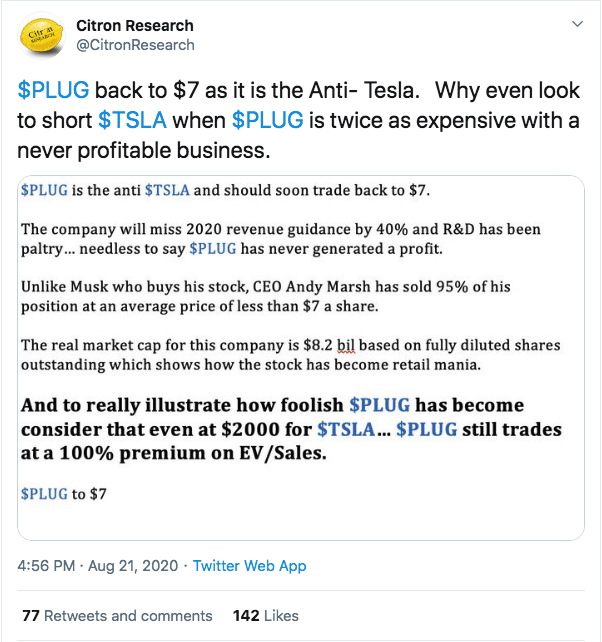Click the Citron Research lemon avatar
This screenshot has height=642, width=602.
41,36
